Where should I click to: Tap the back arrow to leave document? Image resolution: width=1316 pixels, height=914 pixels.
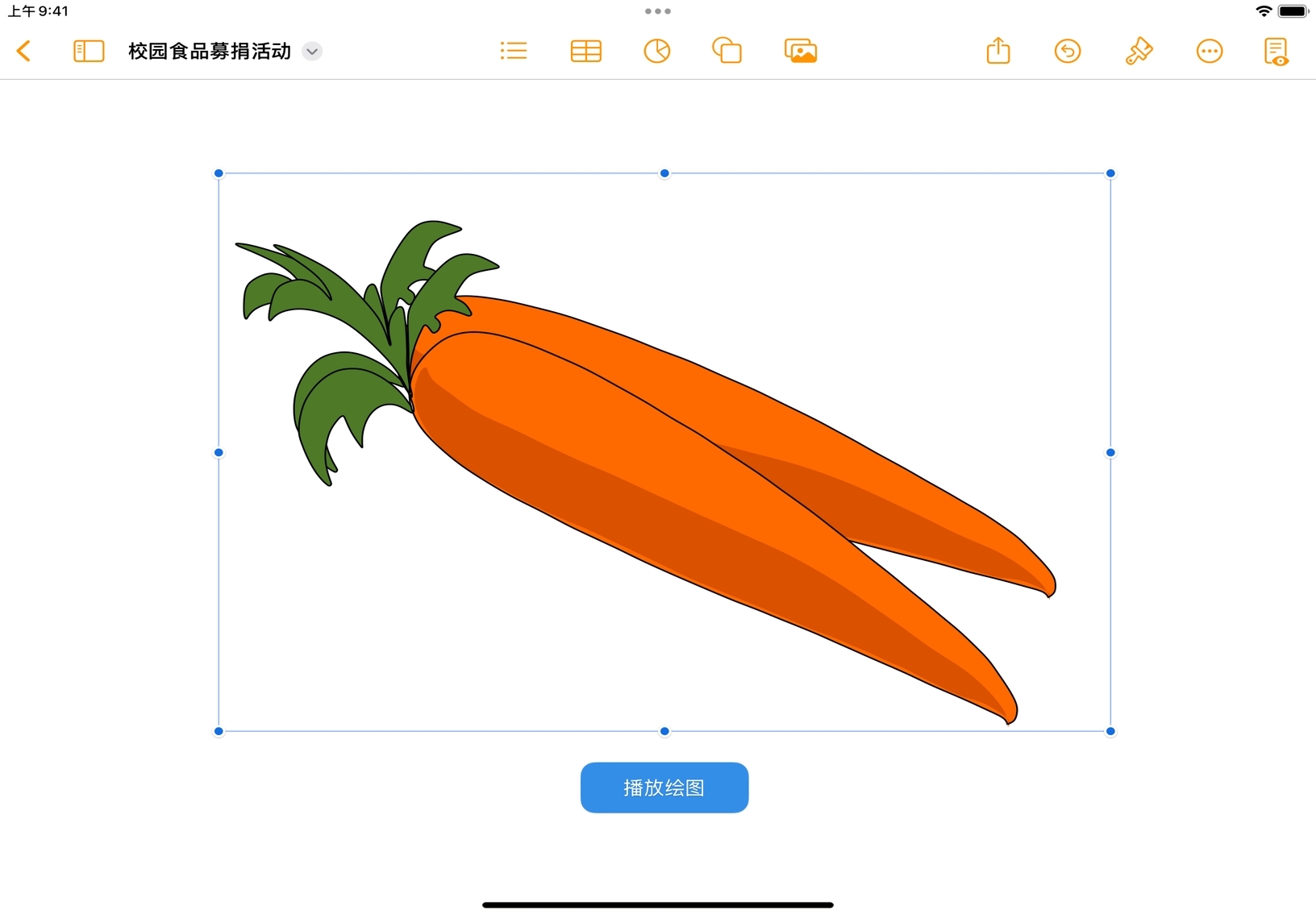pyautogui.click(x=24, y=52)
